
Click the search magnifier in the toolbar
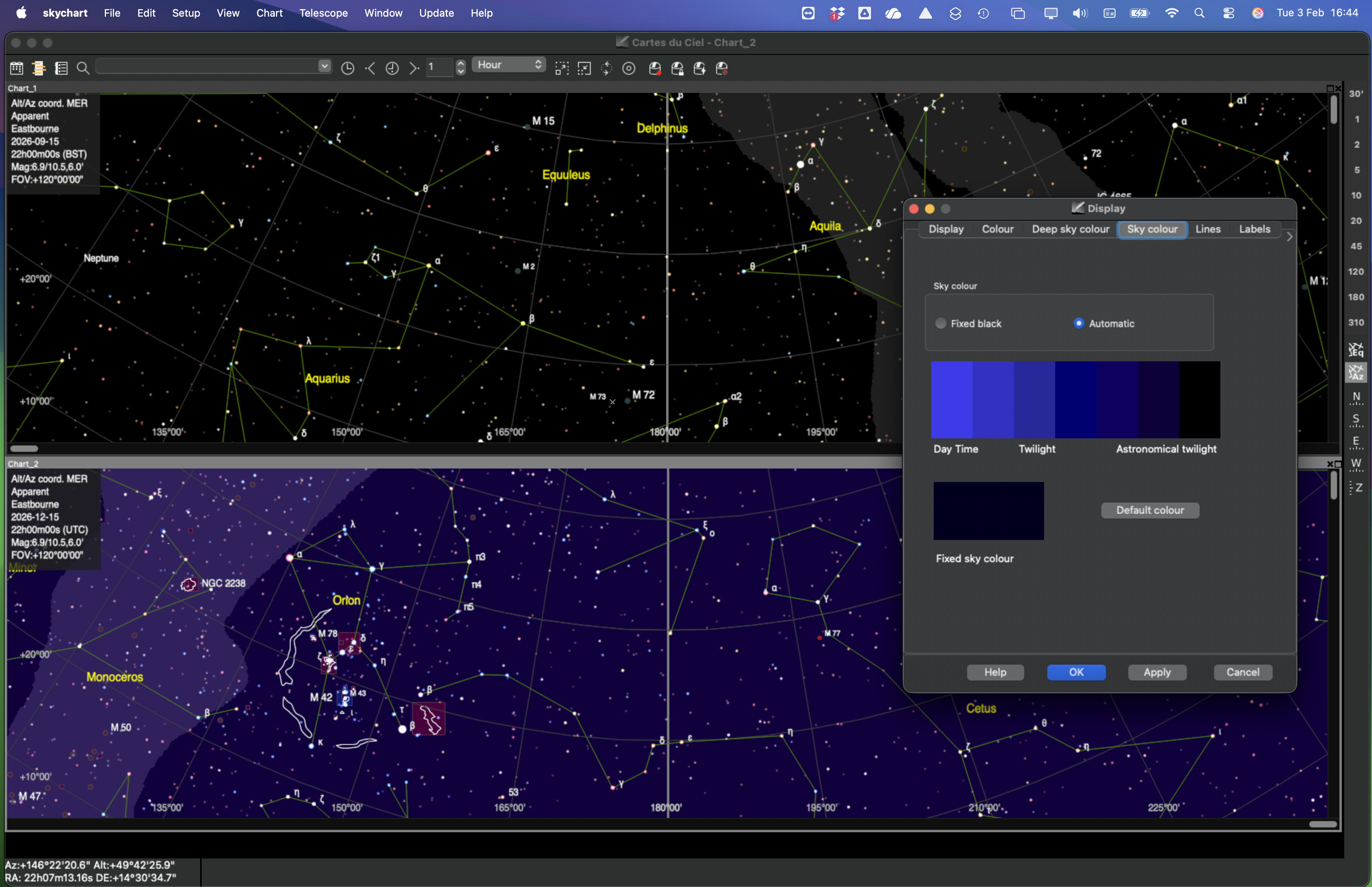click(x=83, y=69)
